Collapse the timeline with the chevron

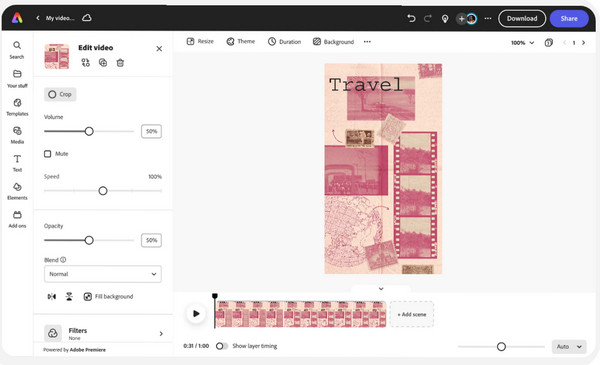[381, 289]
